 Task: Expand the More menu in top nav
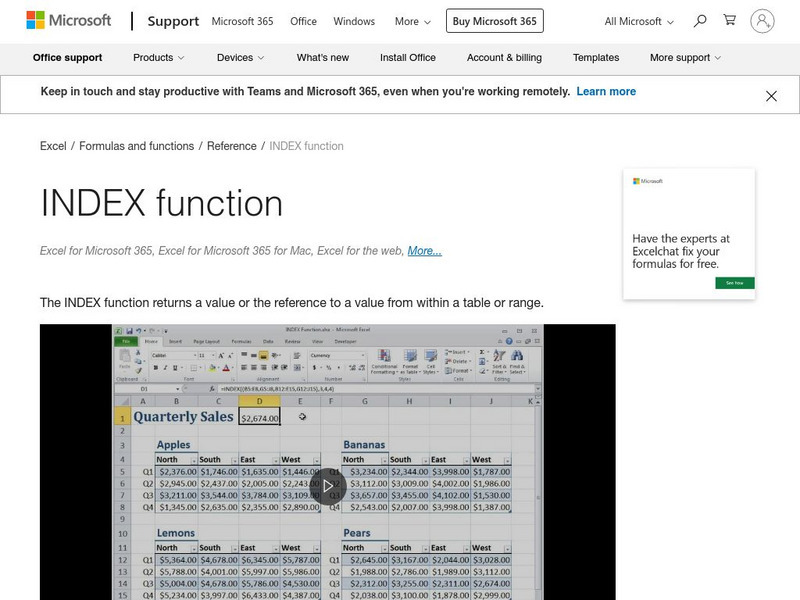(412, 21)
